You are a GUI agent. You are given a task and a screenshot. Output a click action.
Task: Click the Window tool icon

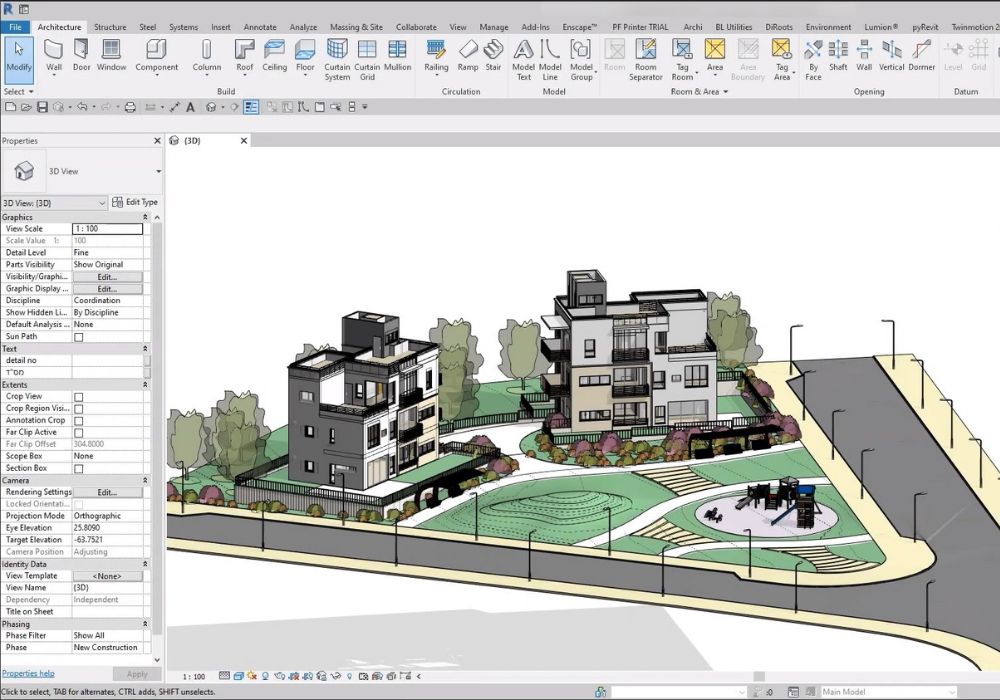111,54
